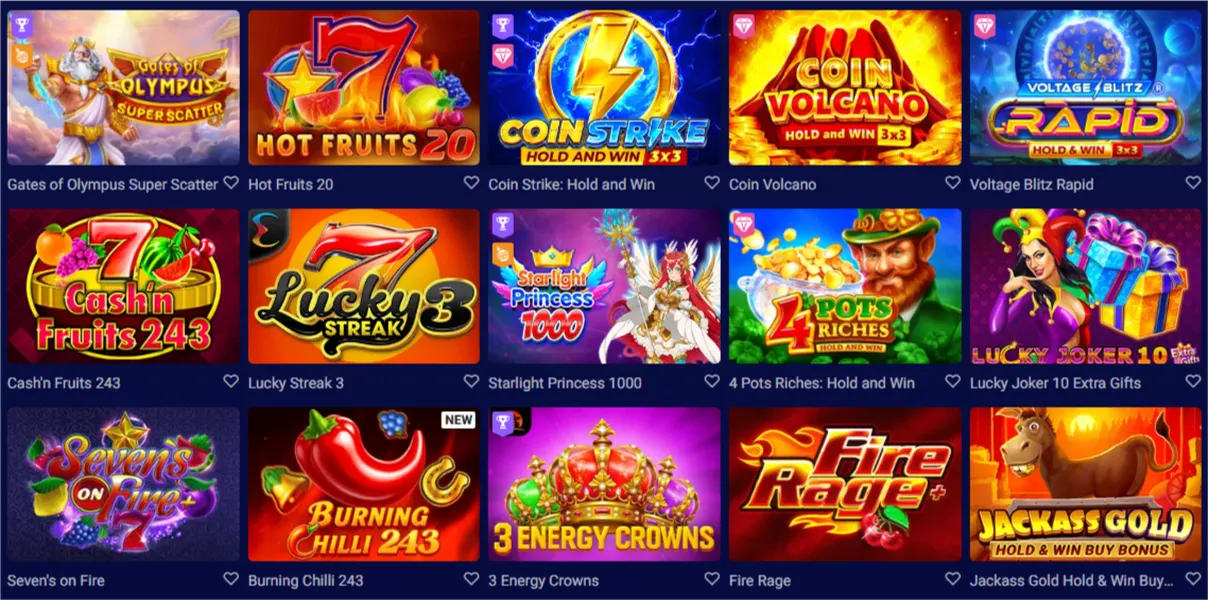Open Cash'n Fruits 243 game thumbnail

point(124,286)
